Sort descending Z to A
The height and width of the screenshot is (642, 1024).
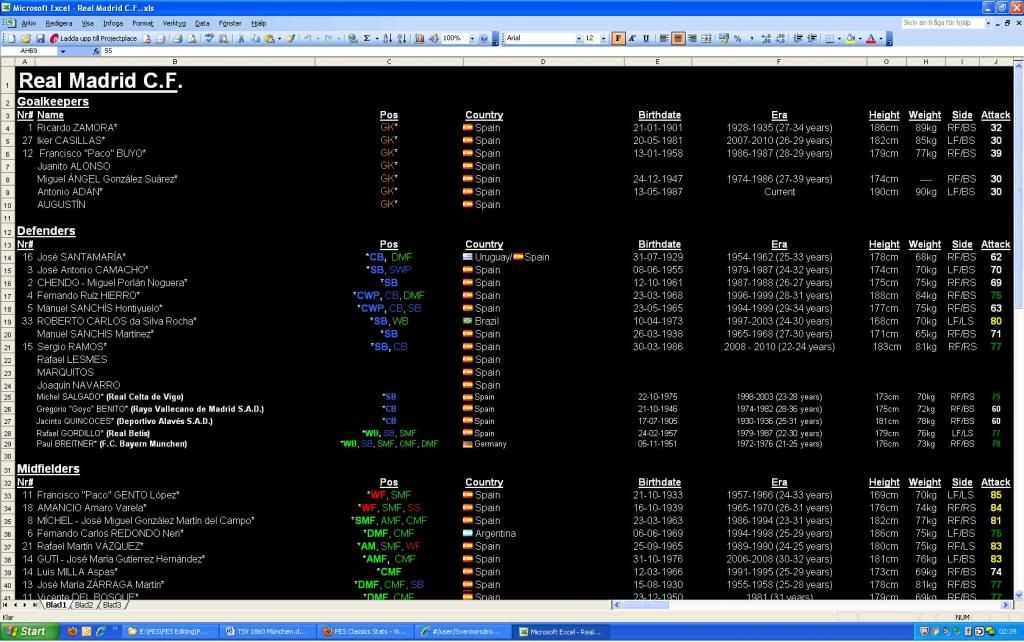pyautogui.click(x=402, y=39)
